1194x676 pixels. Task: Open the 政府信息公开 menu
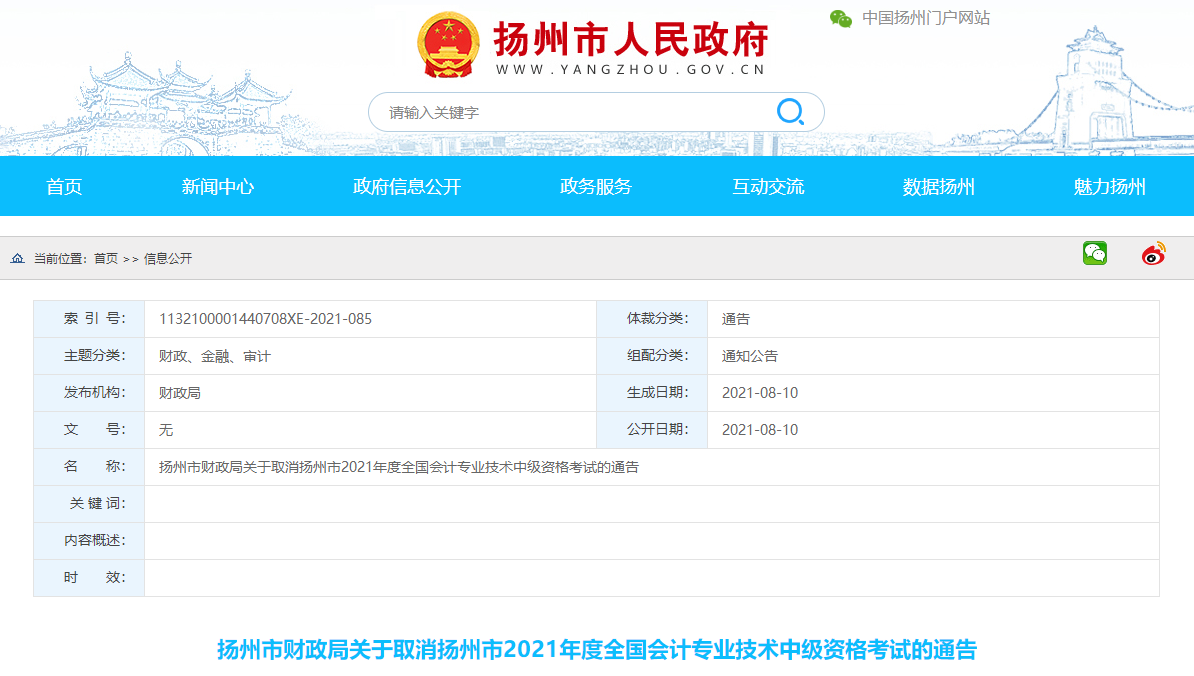coord(406,186)
